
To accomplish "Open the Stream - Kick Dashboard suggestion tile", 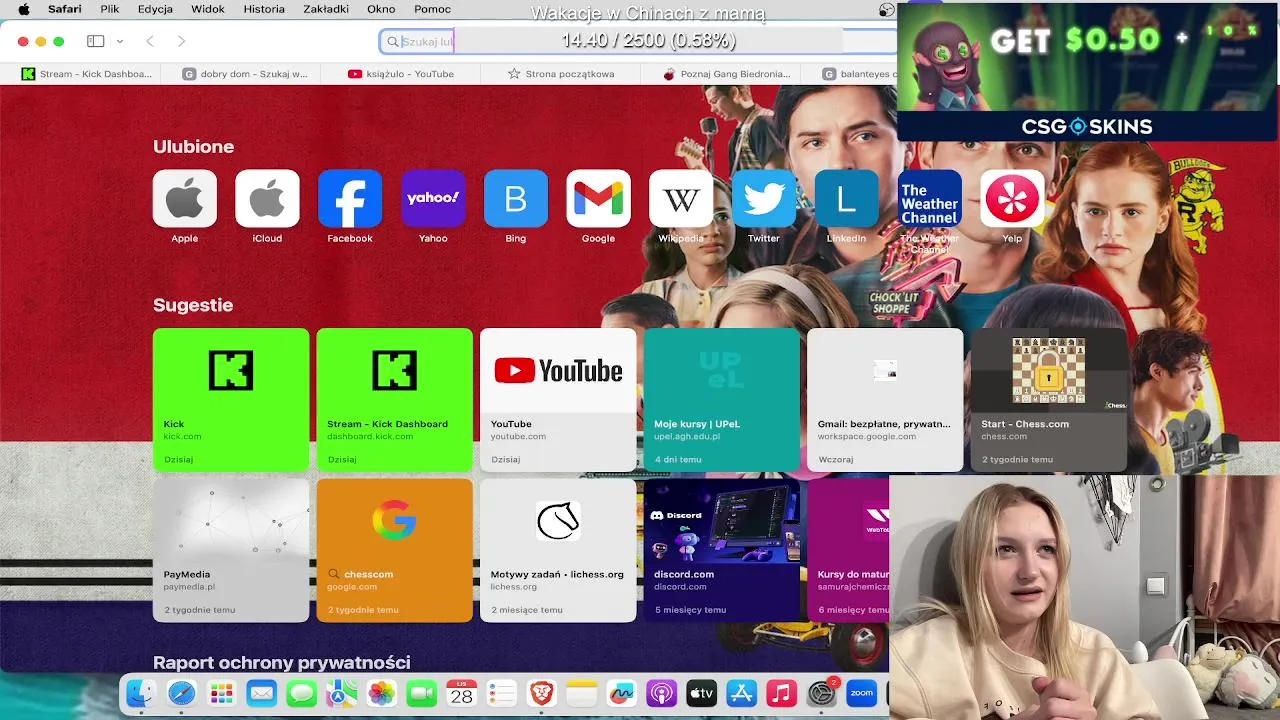I will point(394,399).
